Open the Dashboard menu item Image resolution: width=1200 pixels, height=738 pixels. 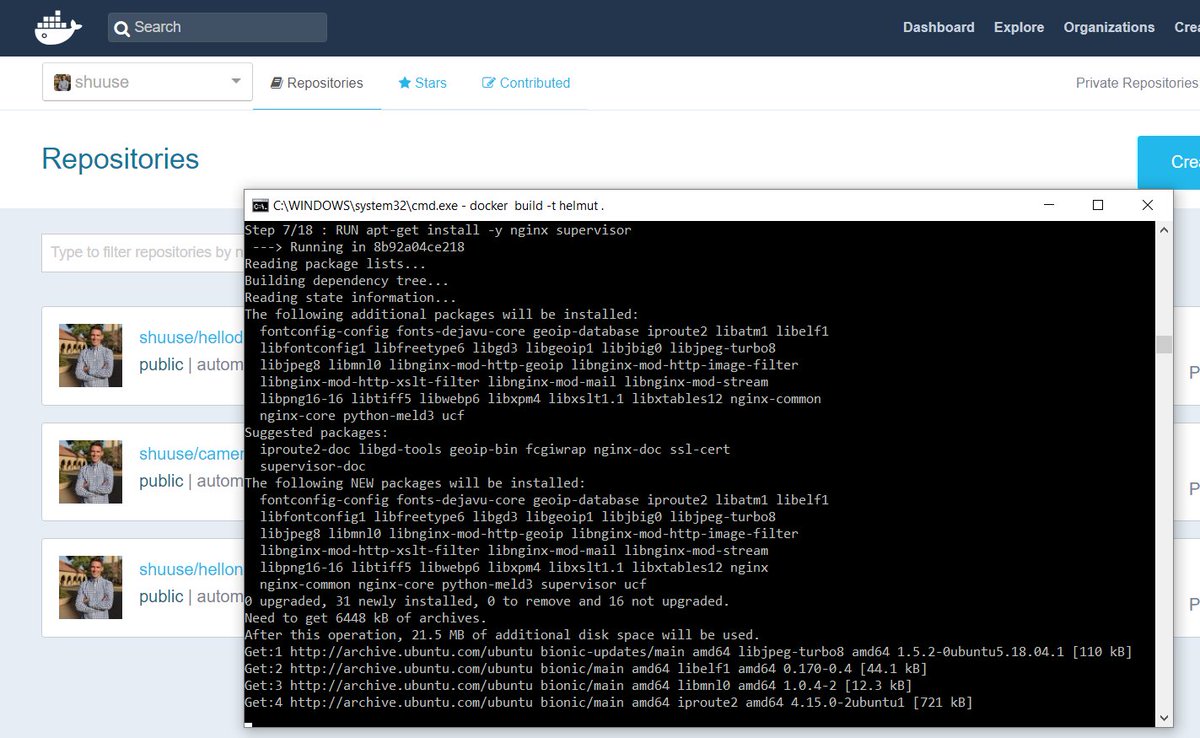(938, 27)
